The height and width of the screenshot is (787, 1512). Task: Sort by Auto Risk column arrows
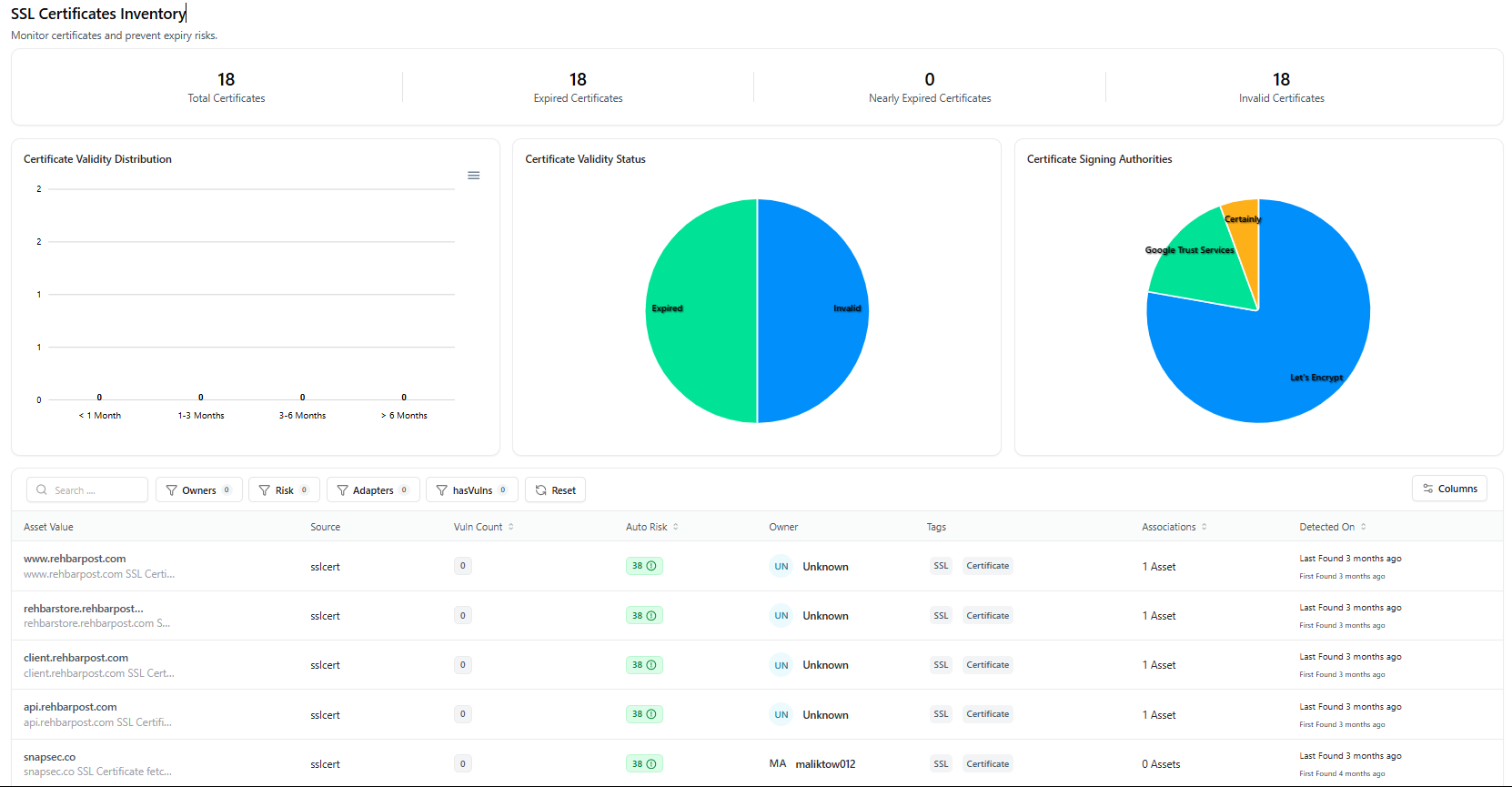coord(676,527)
